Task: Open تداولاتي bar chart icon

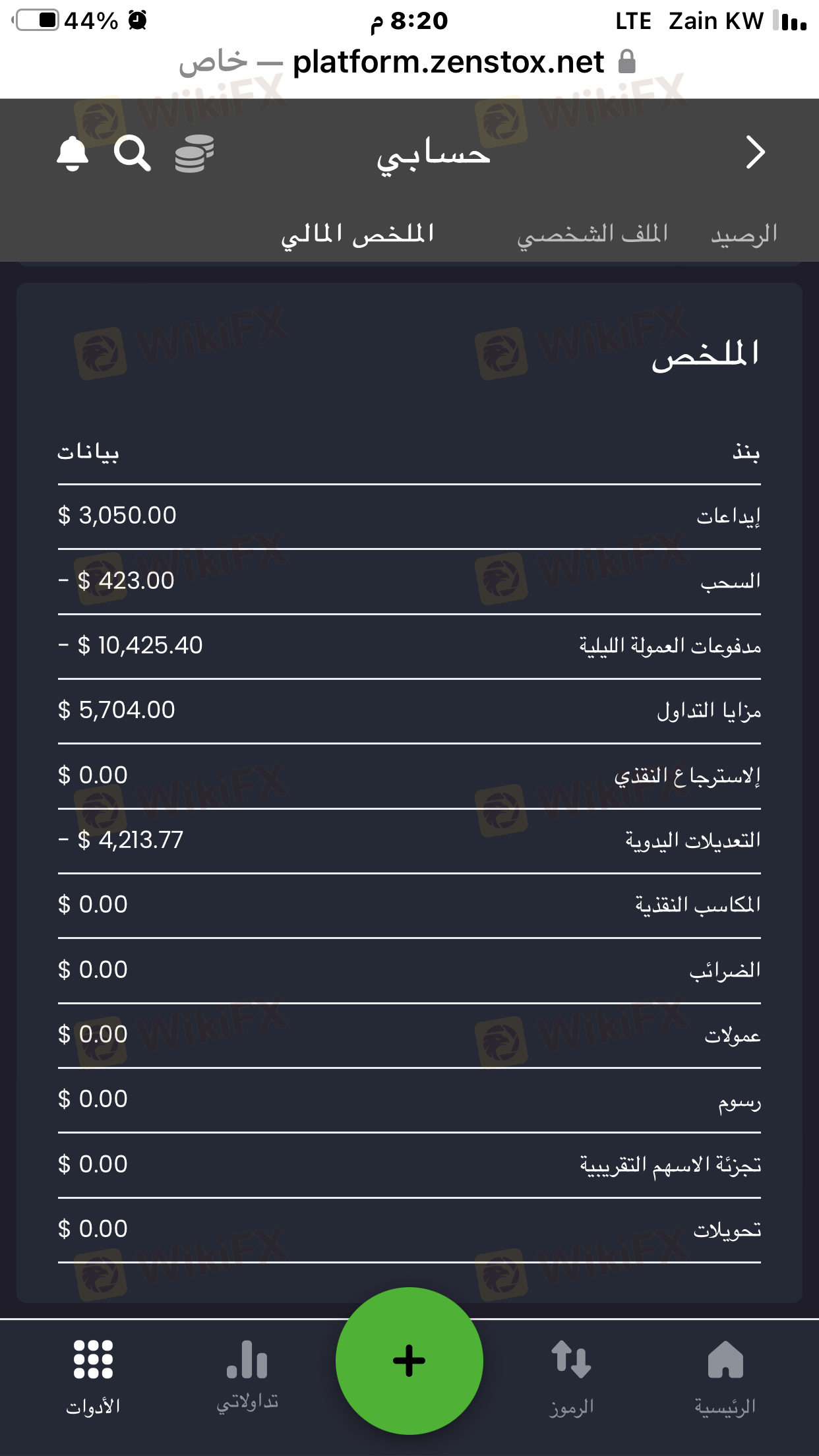Action: point(247,1376)
